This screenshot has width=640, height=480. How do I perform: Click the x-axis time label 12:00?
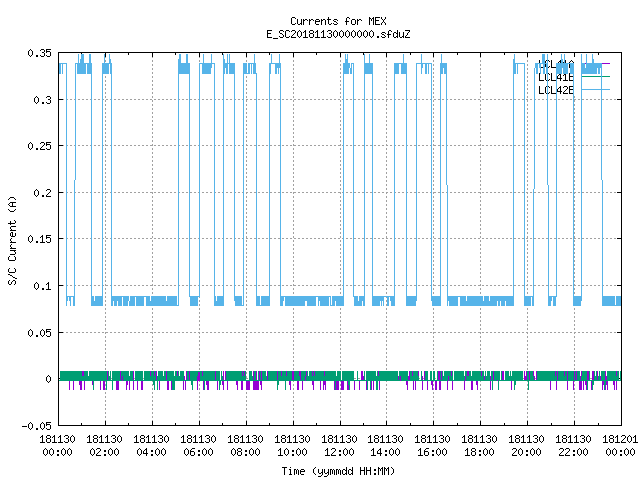pyautogui.click(x=339, y=453)
